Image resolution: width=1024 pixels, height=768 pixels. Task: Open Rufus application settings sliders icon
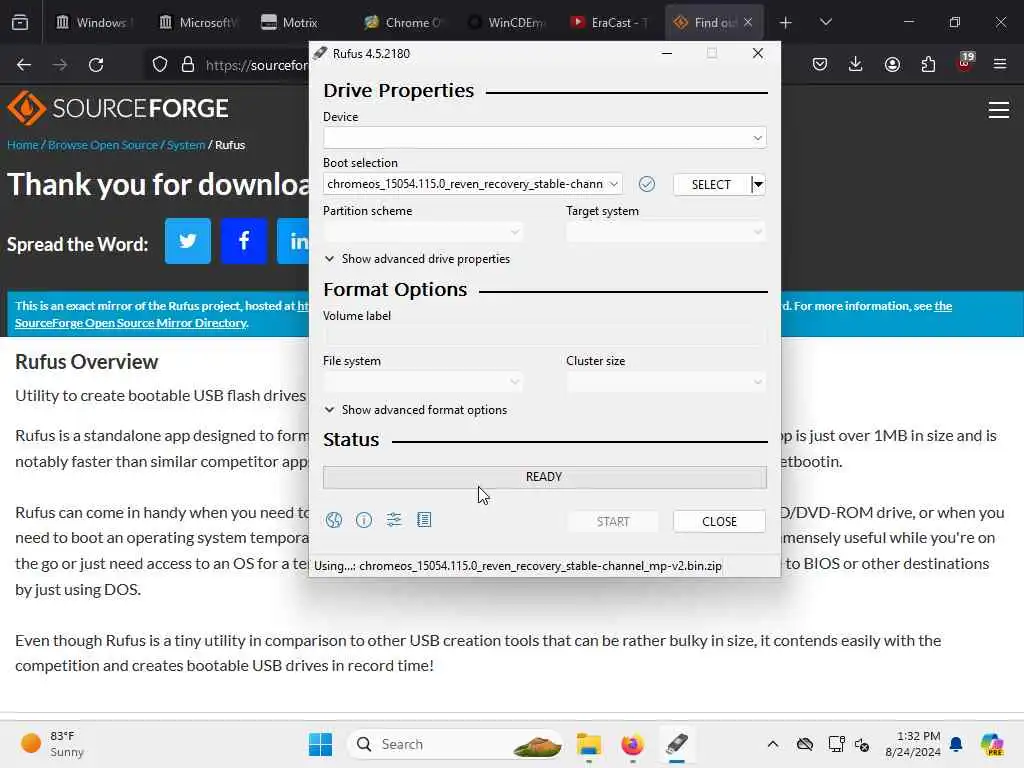point(394,520)
